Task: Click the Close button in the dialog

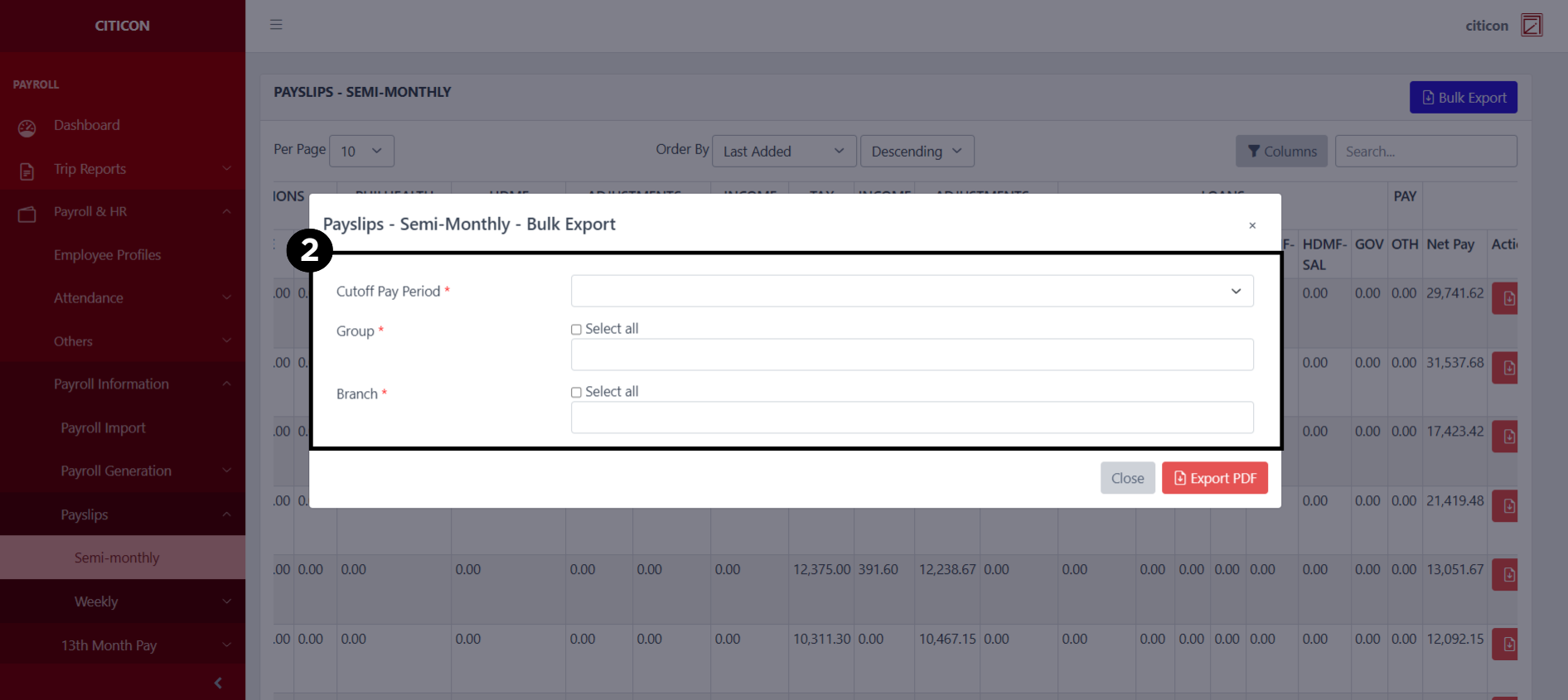Action: (1127, 478)
